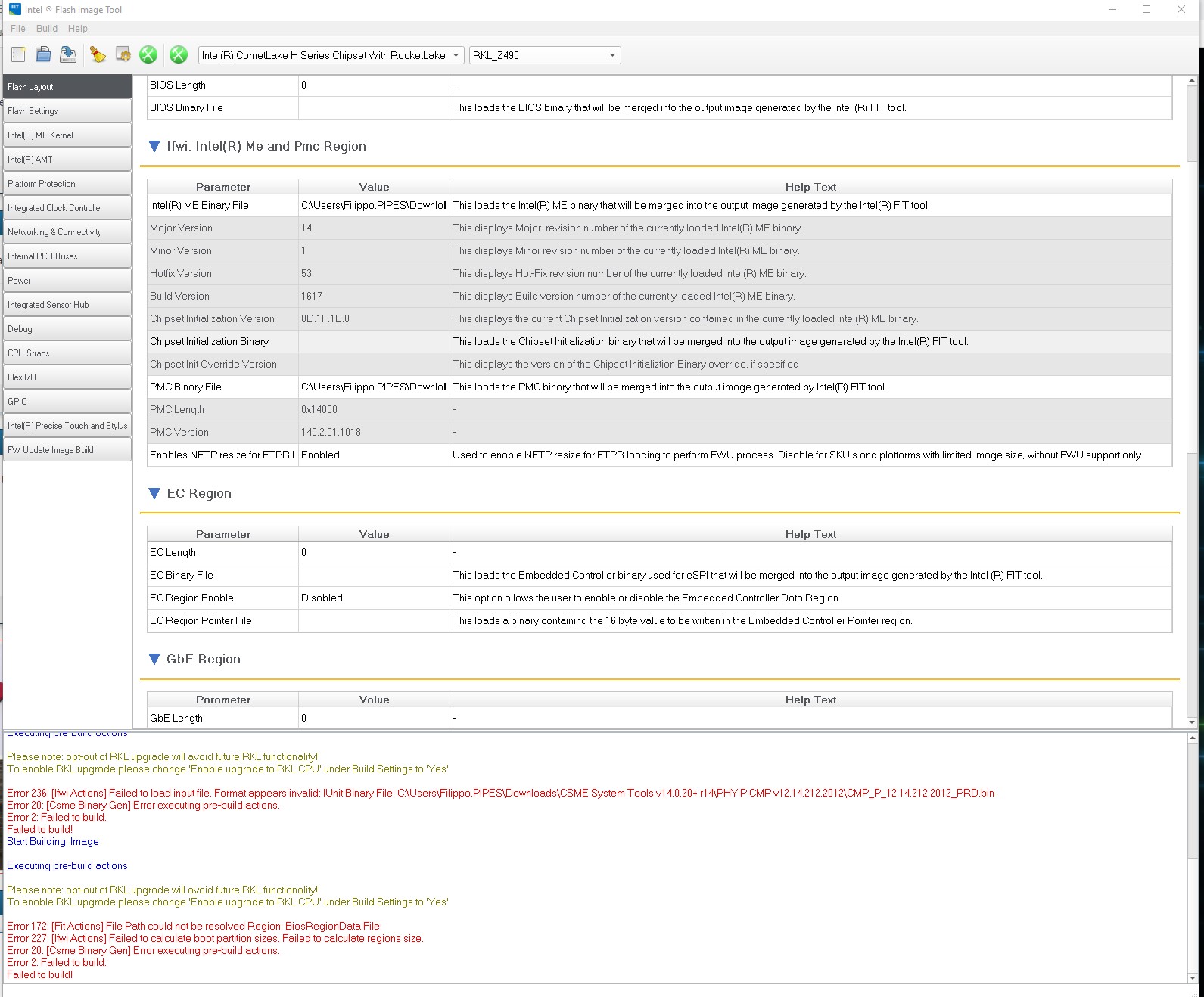Click the last 'Failed to build!' log line
This screenshot has width=1204, height=997.
pyautogui.click(x=39, y=975)
